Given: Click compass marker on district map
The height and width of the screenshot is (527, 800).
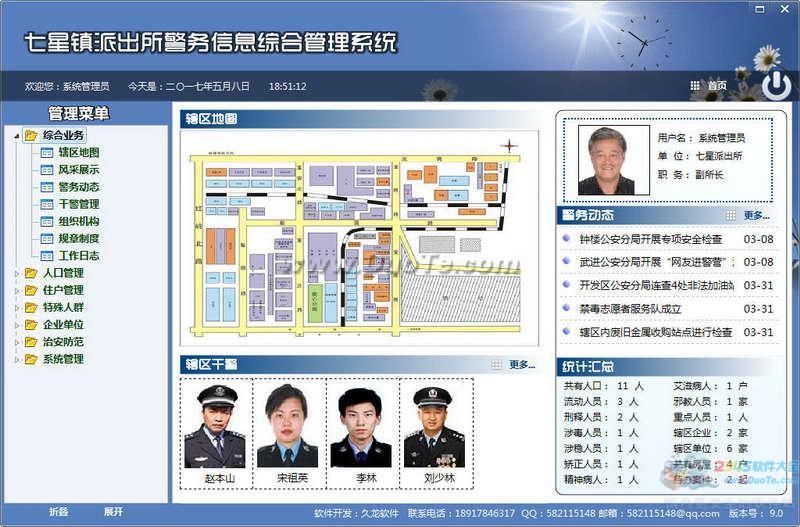Looking at the screenshot, I should point(509,146).
